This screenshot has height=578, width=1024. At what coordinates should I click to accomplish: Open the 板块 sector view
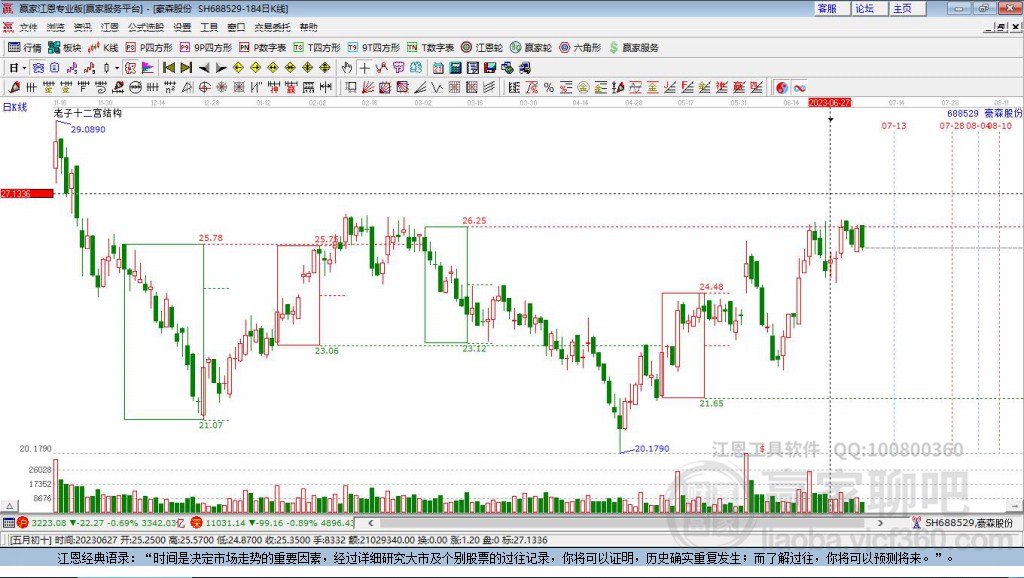coord(64,48)
